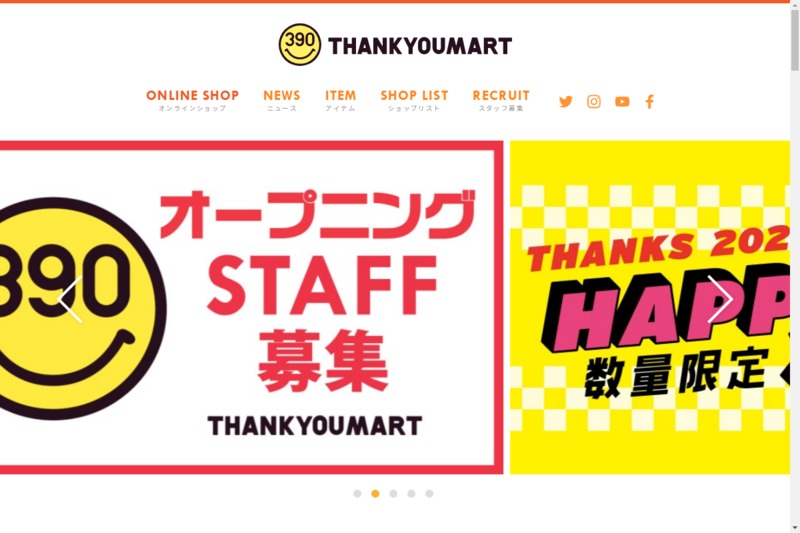Open the ONLINE SHOP menu item

pos(192,100)
